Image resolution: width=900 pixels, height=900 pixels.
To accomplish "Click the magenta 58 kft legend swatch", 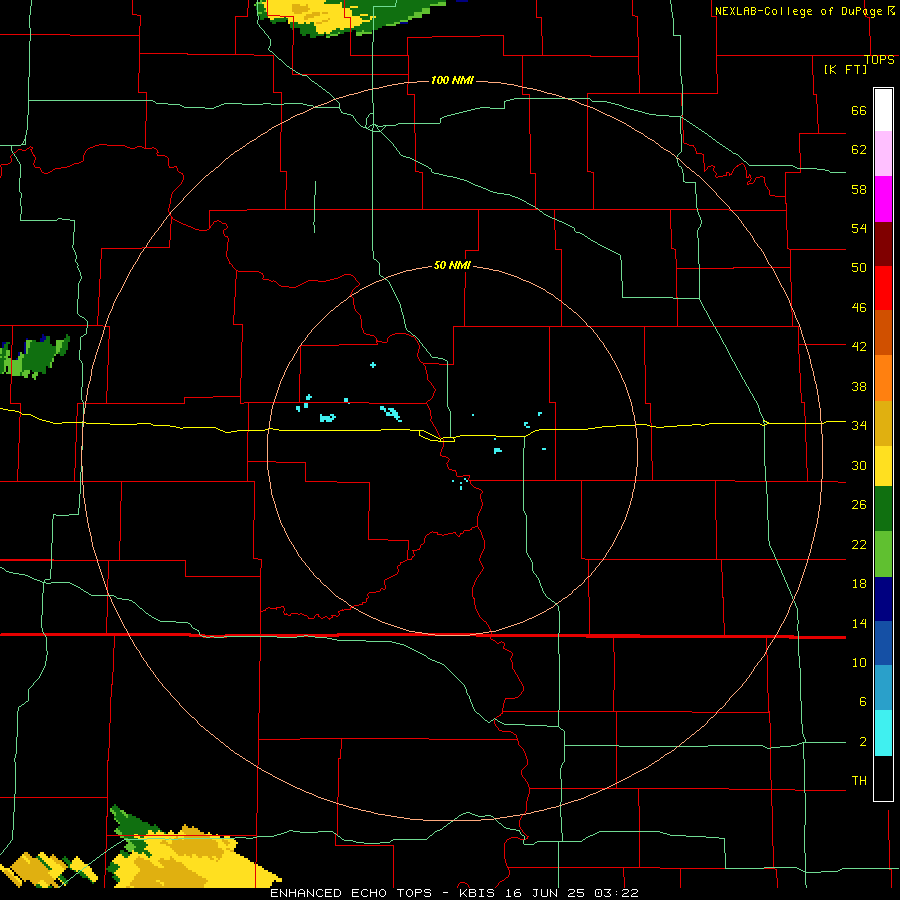I will pyautogui.click(x=883, y=199).
